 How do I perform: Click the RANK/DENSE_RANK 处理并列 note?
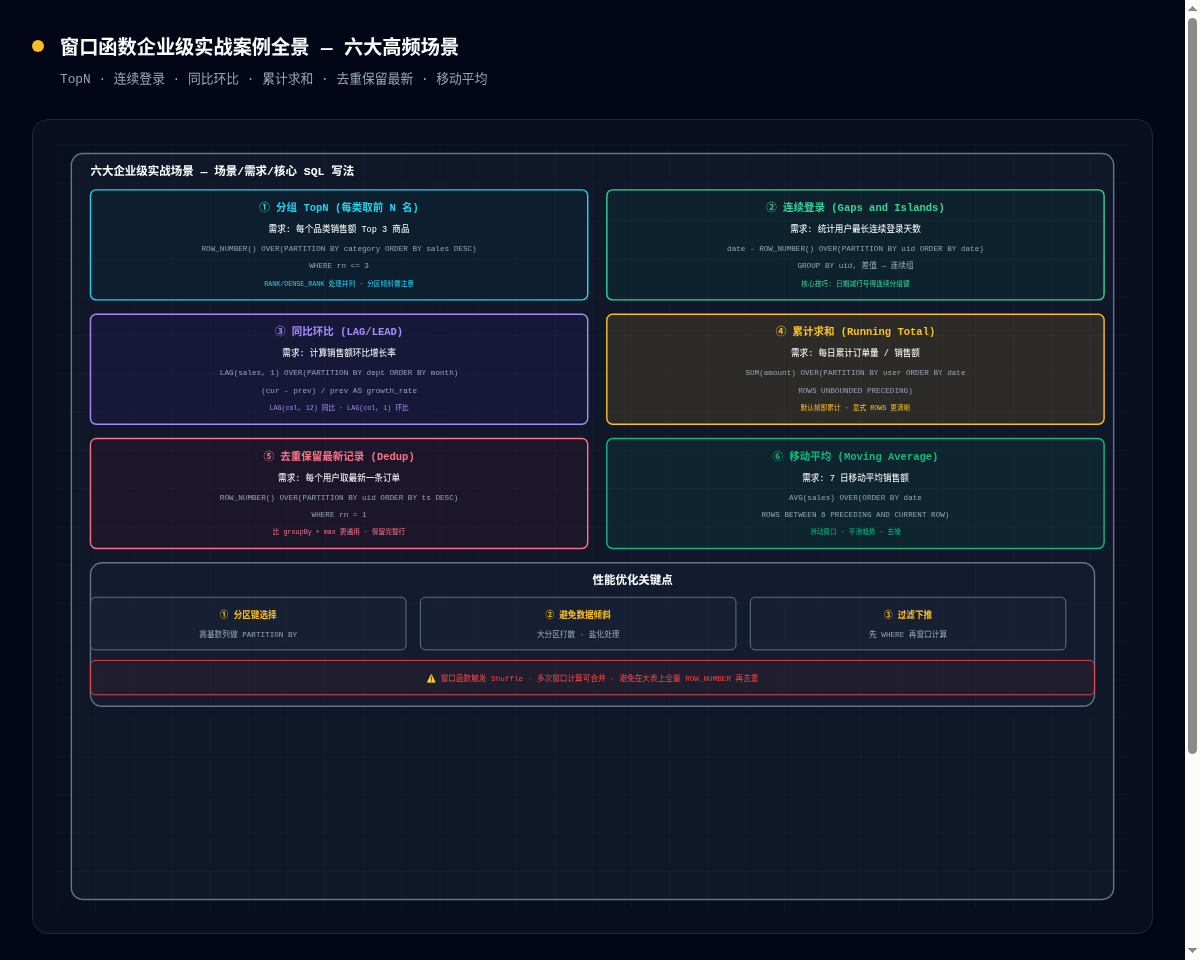[x=339, y=284]
